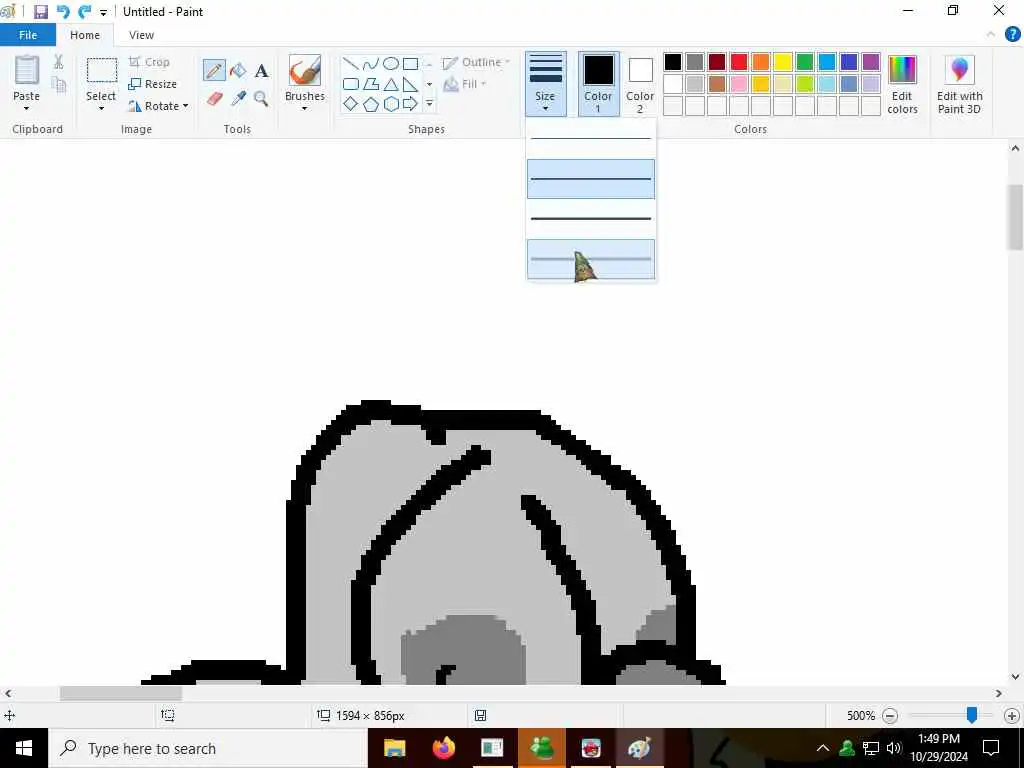Click the Redo arrow in title bar

(84, 11)
